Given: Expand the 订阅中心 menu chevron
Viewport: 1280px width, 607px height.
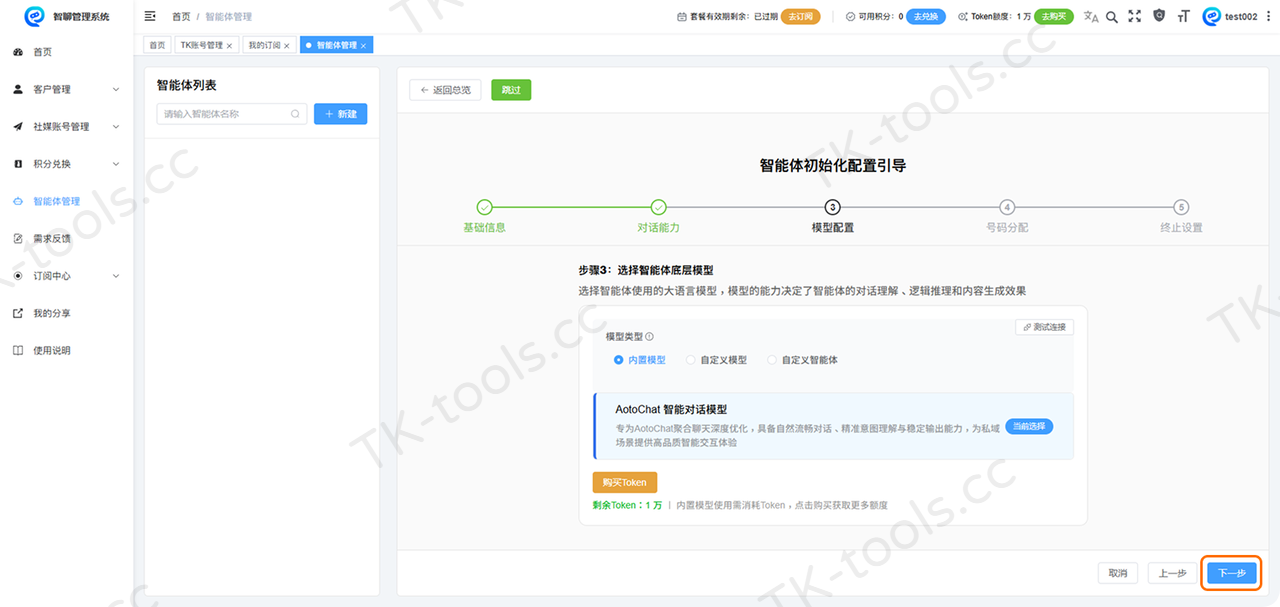Looking at the screenshot, I should click(115, 276).
